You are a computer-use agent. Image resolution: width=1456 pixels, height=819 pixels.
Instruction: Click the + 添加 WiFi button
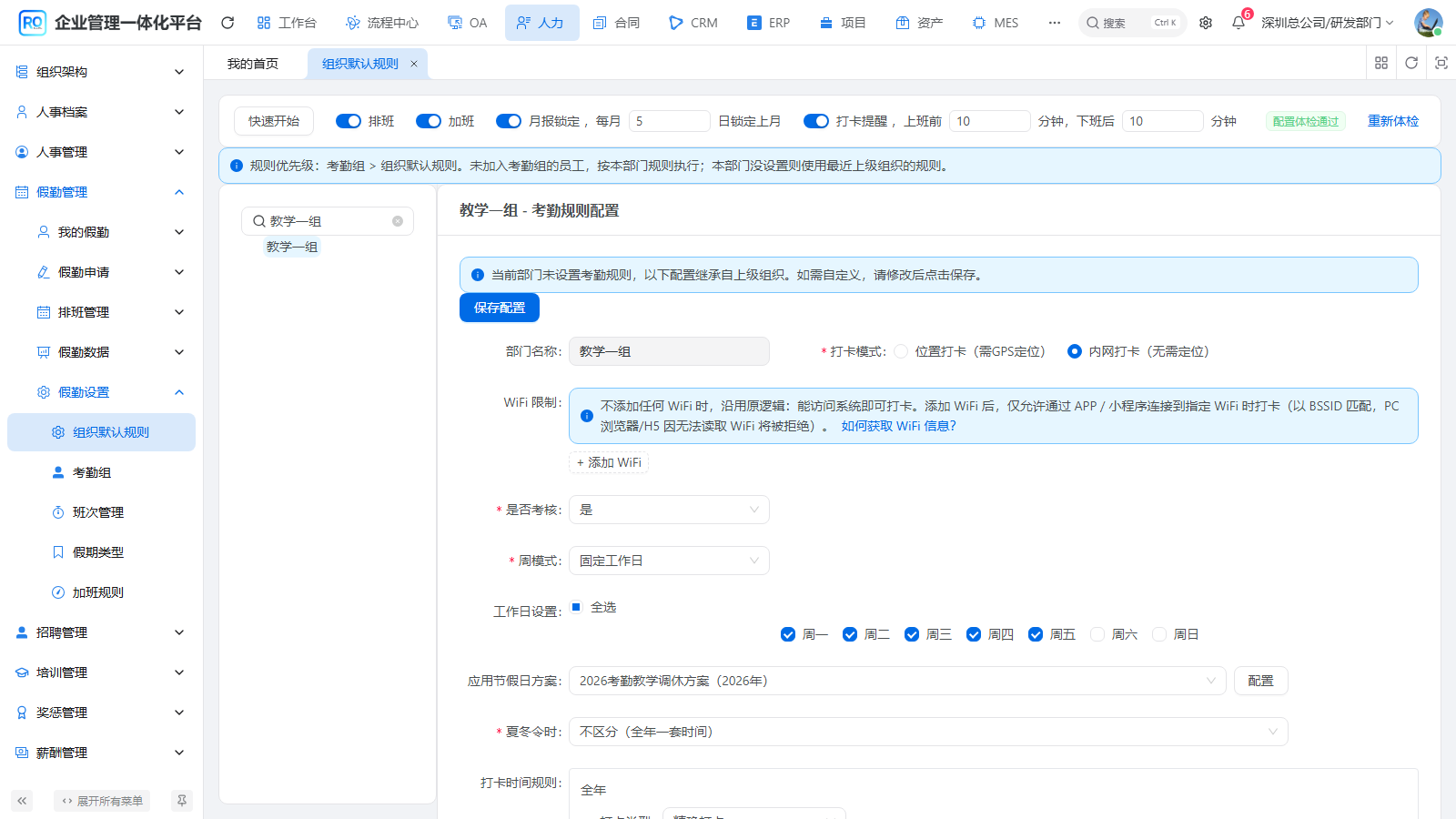click(609, 462)
